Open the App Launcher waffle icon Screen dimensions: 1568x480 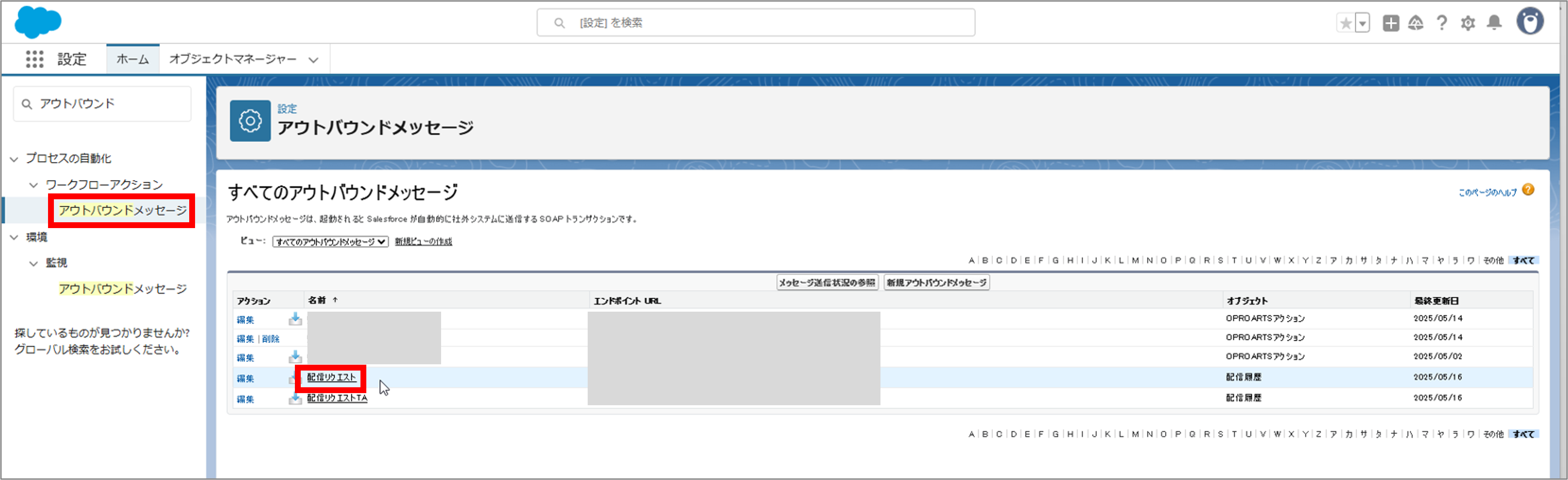35,58
